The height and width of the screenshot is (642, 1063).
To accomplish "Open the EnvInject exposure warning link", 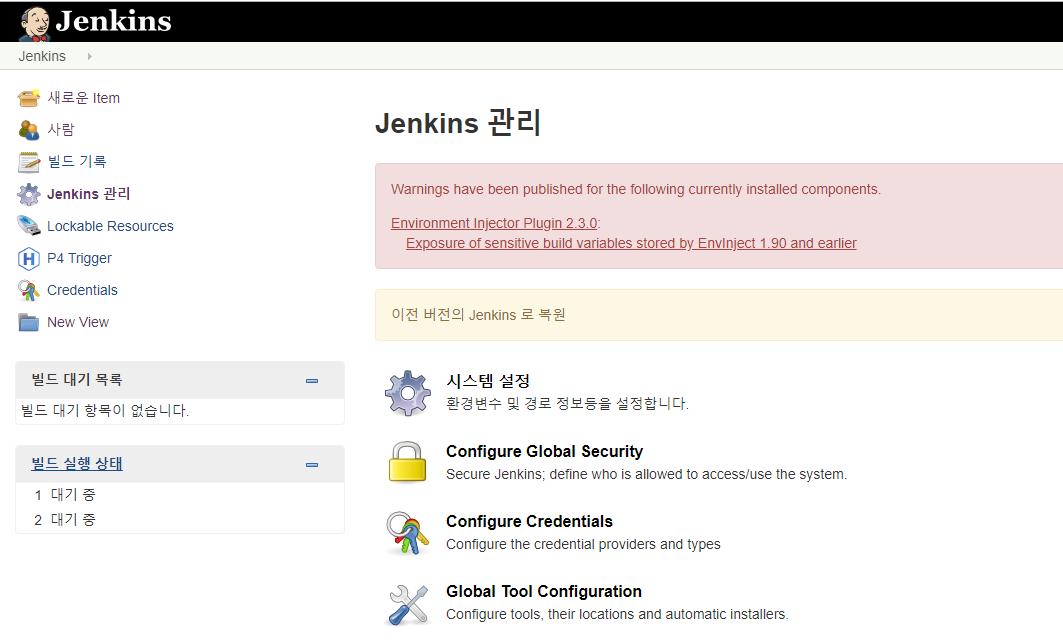I will [x=631, y=243].
